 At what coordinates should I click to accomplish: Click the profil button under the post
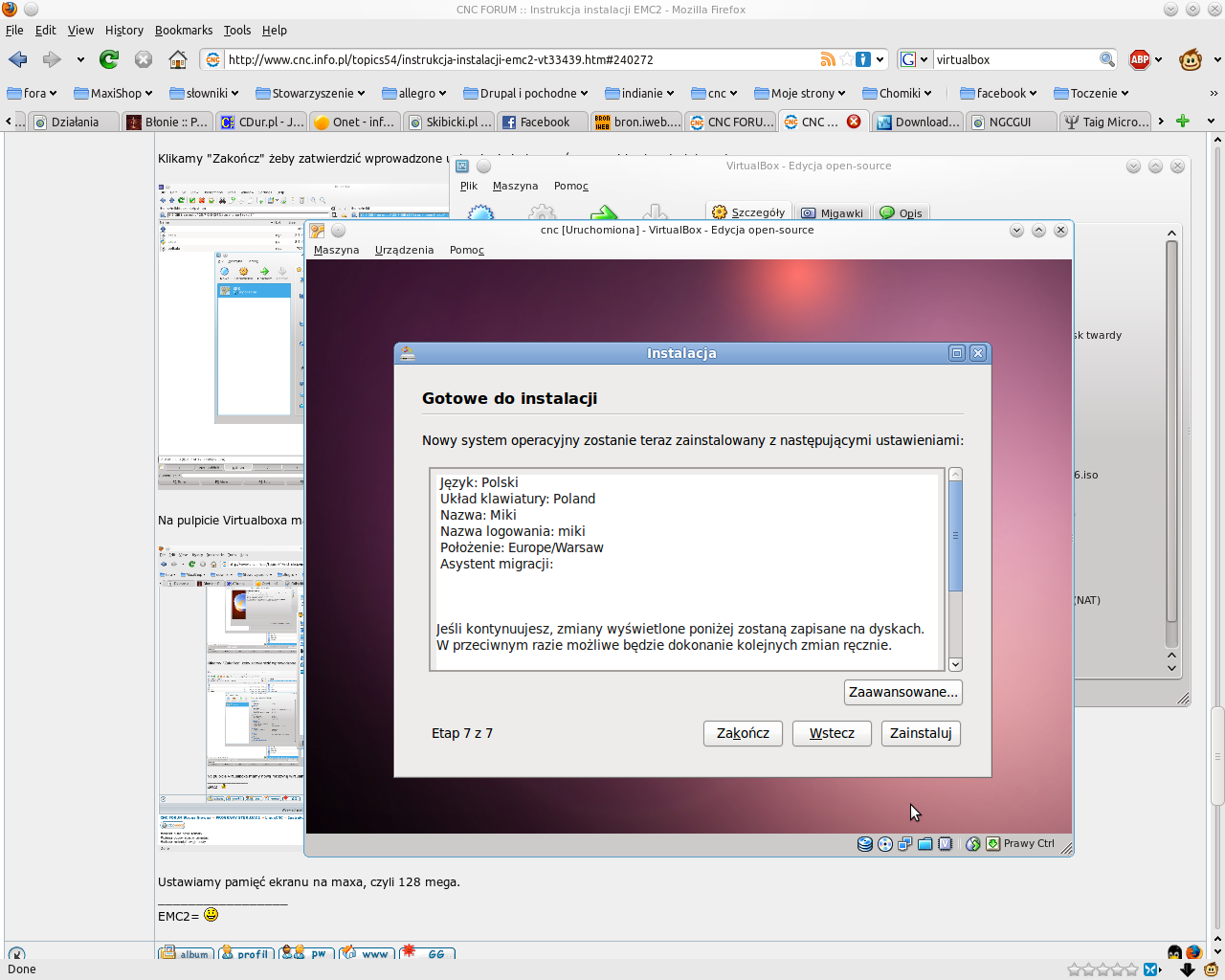(246, 953)
